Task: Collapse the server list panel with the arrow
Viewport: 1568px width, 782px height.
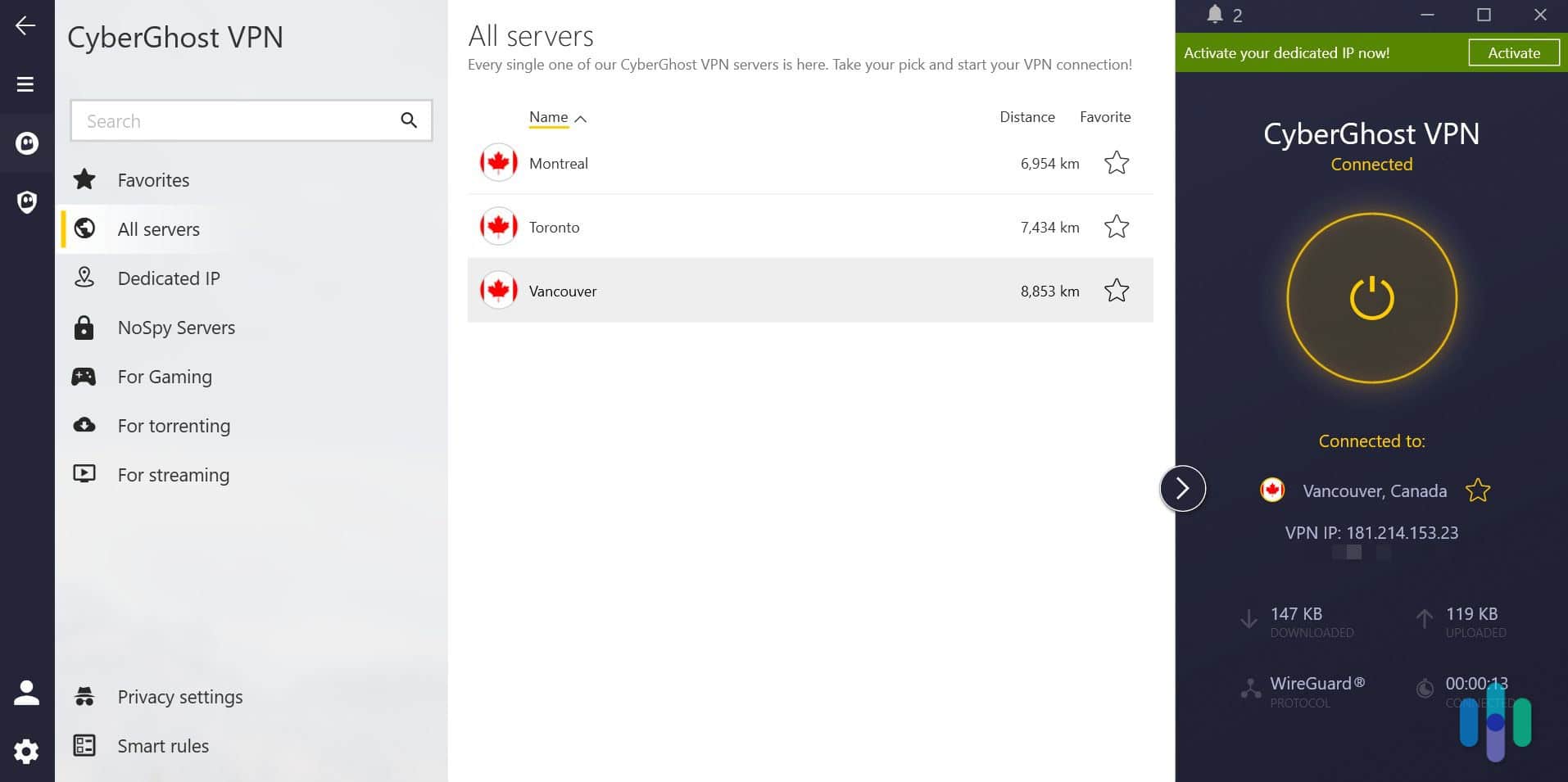Action: pyautogui.click(x=1182, y=487)
